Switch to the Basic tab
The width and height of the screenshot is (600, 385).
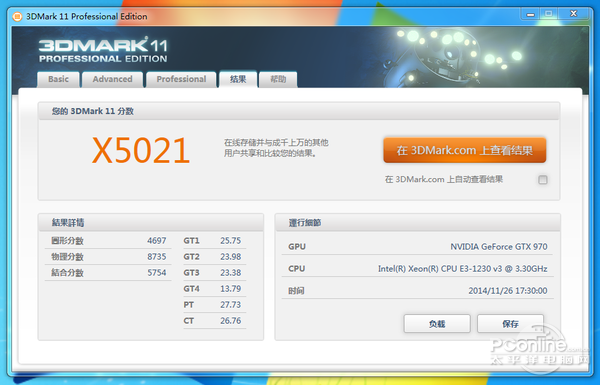tap(58, 79)
